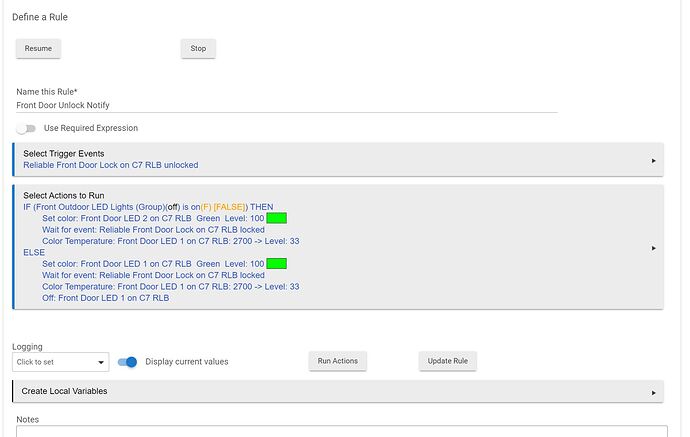Click the Update Rule button
The height and width of the screenshot is (437, 690).
point(448,361)
